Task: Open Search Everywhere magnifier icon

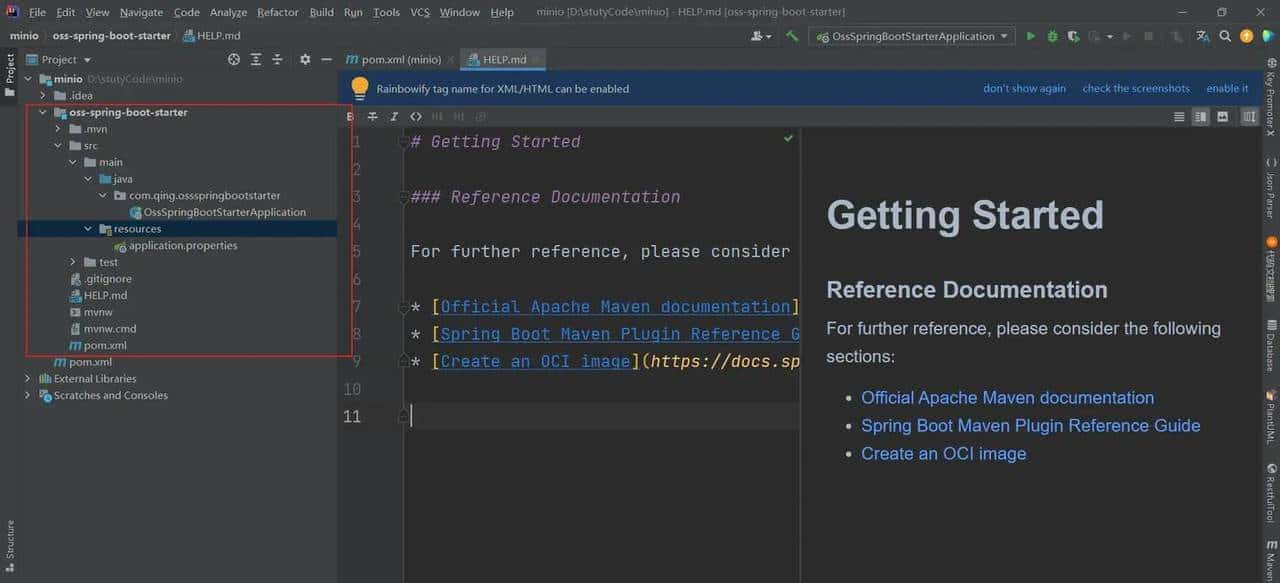Action: tap(1225, 36)
